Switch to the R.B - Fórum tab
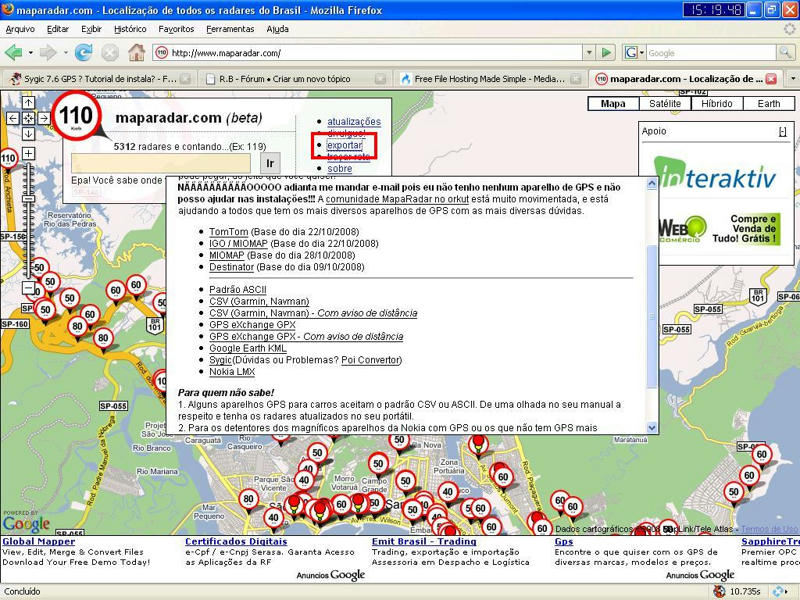Viewport: 800px width, 600px height. point(294,79)
